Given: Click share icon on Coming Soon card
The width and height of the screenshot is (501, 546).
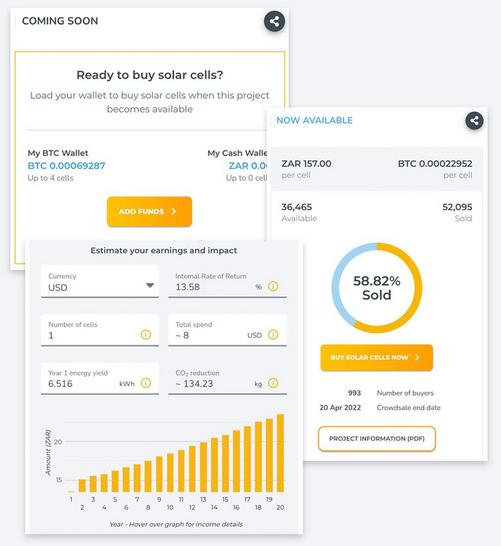Looking at the screenshot, I should click(x=274, y=22).
